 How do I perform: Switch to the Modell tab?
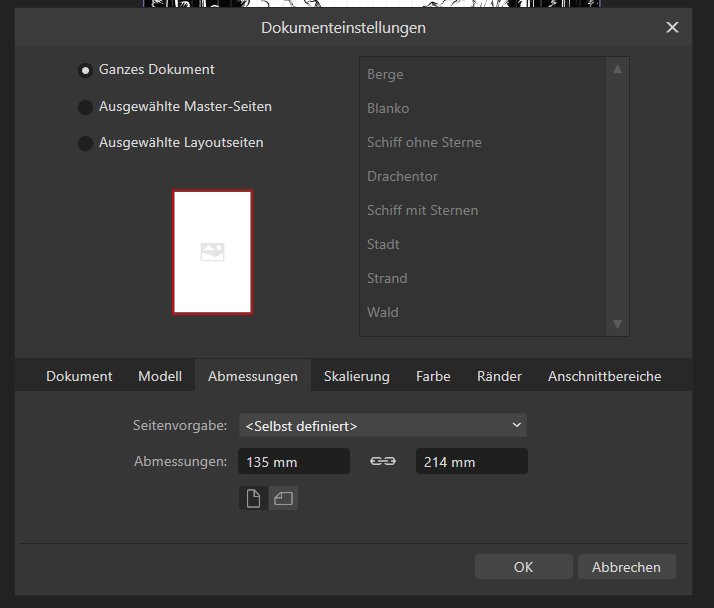coord(160,376)
